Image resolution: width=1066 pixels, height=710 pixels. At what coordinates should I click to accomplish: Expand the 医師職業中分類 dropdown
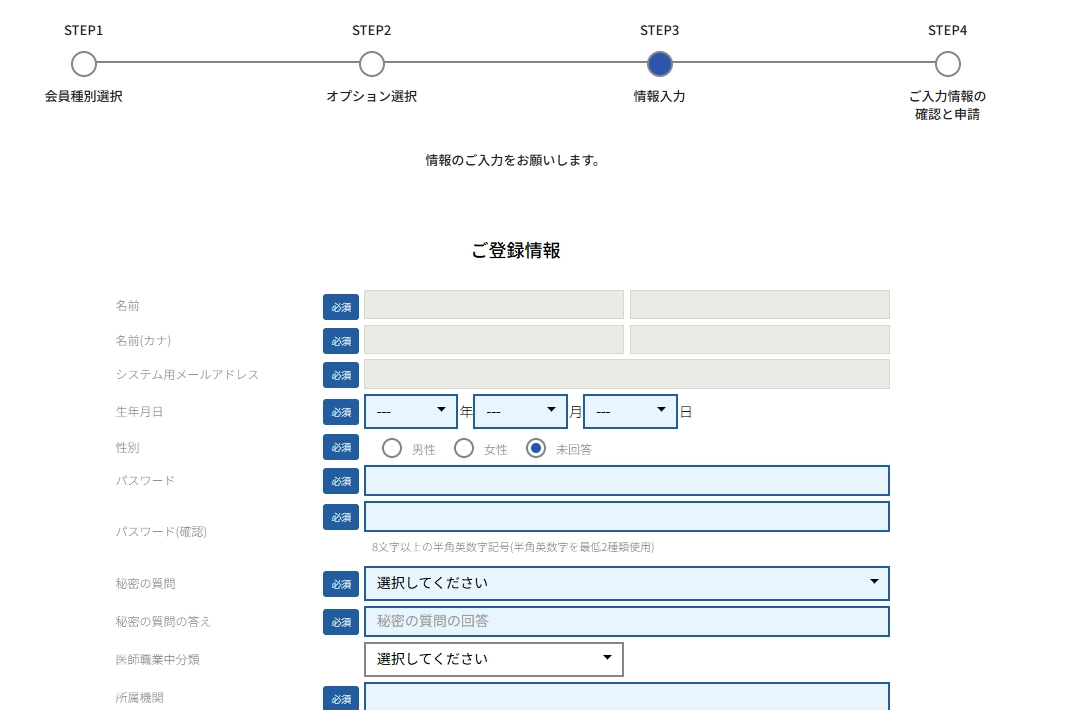(493, 659)
